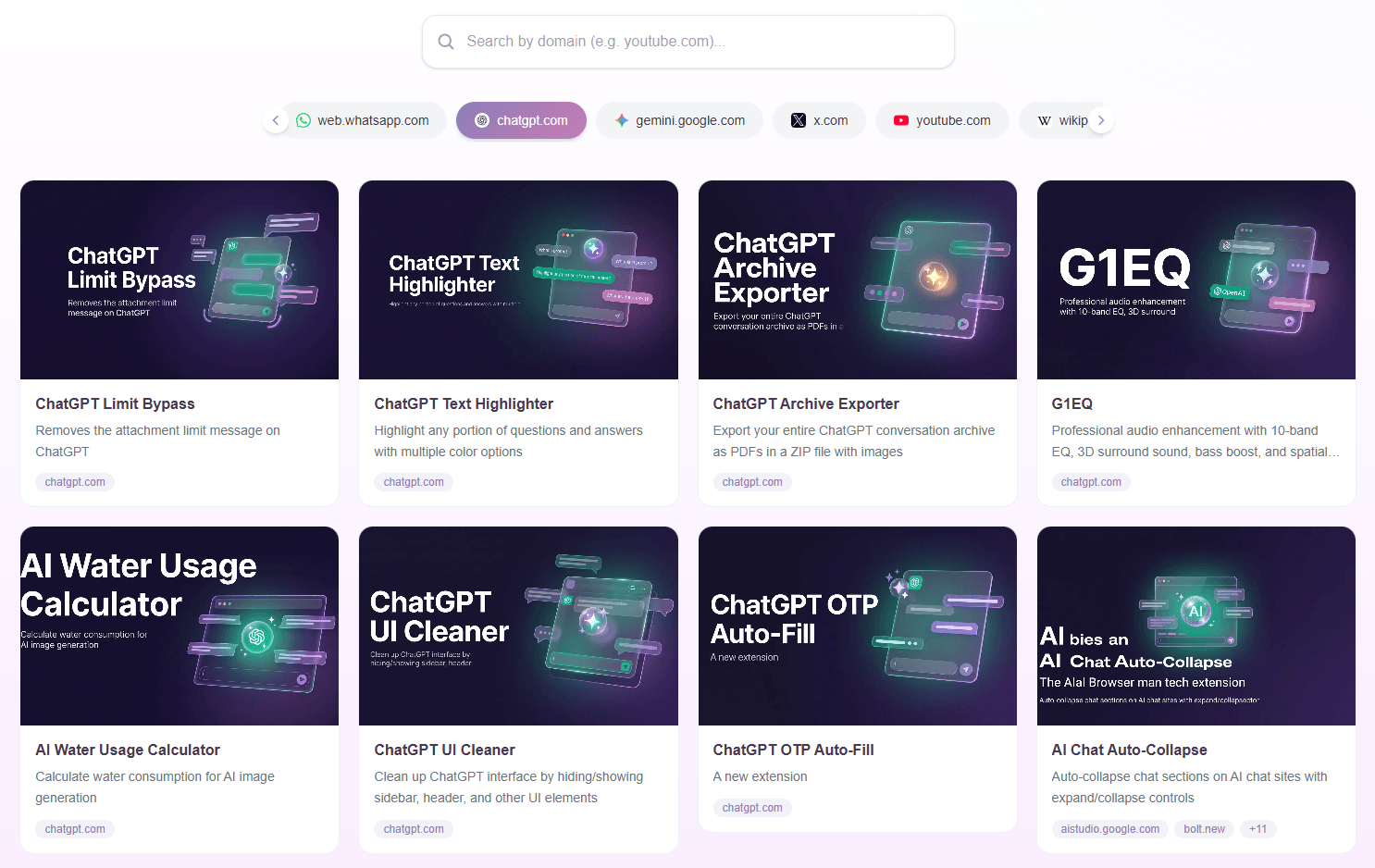
Task: Click chatgpt.com tag on Limit Bypass card
Action: [x=75, y=482]
